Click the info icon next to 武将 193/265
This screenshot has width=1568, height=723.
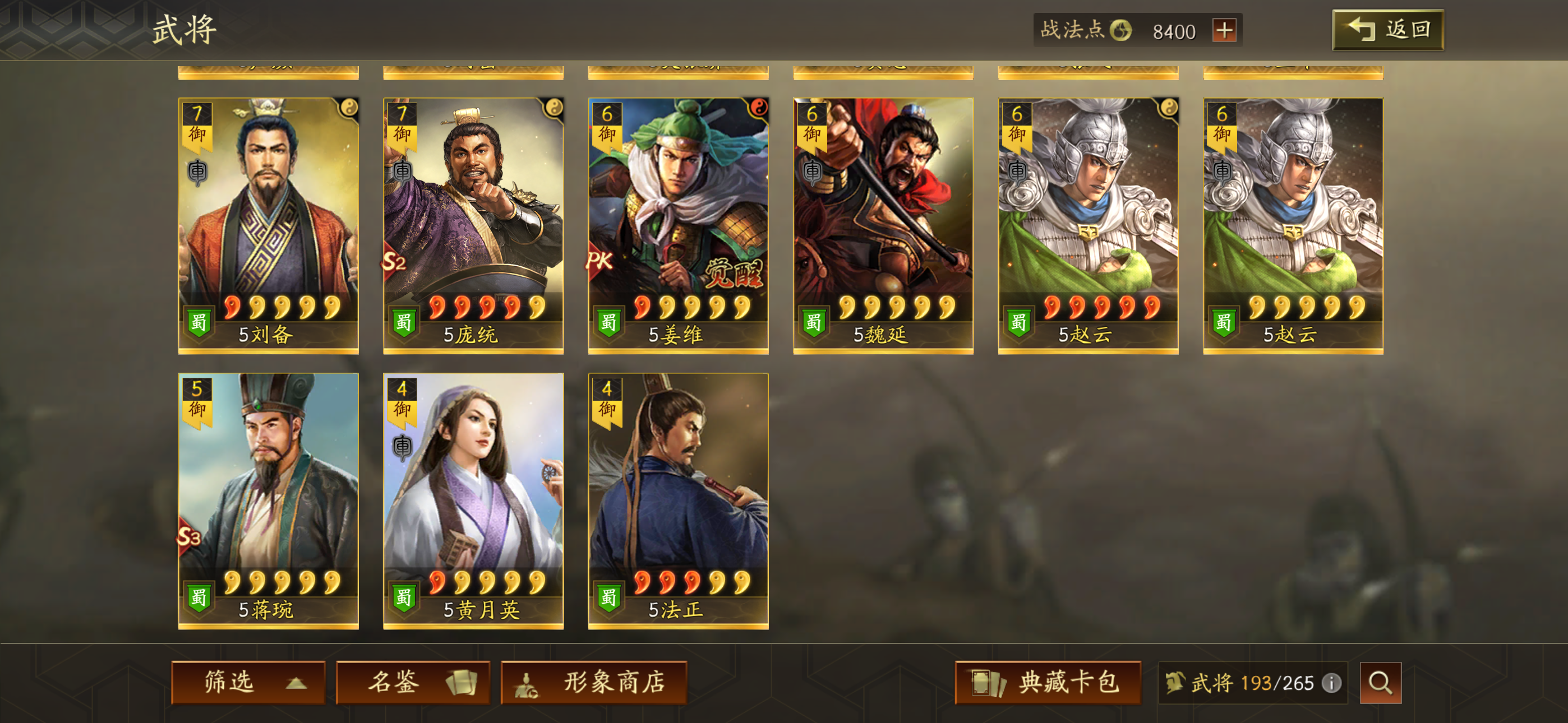pyautogui.click(x=1331, y=683)
